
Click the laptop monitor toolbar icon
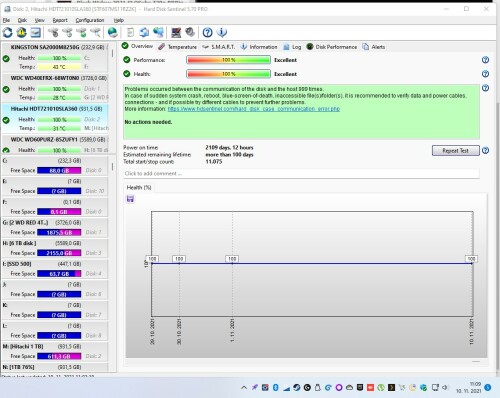pos(176,32)
